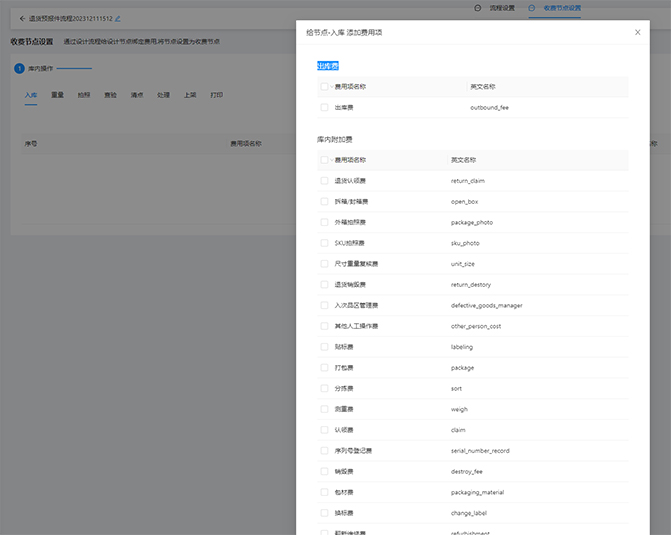671x535 pixels.
Task: Switch to the 打印 tab
Action: (x=217, y=95)
